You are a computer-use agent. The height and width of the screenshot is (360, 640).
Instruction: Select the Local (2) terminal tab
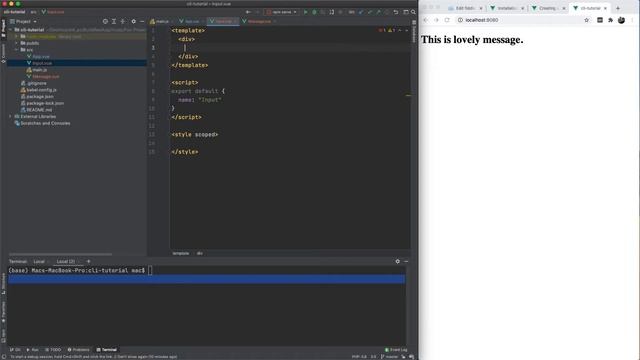[x=66, y=261]
